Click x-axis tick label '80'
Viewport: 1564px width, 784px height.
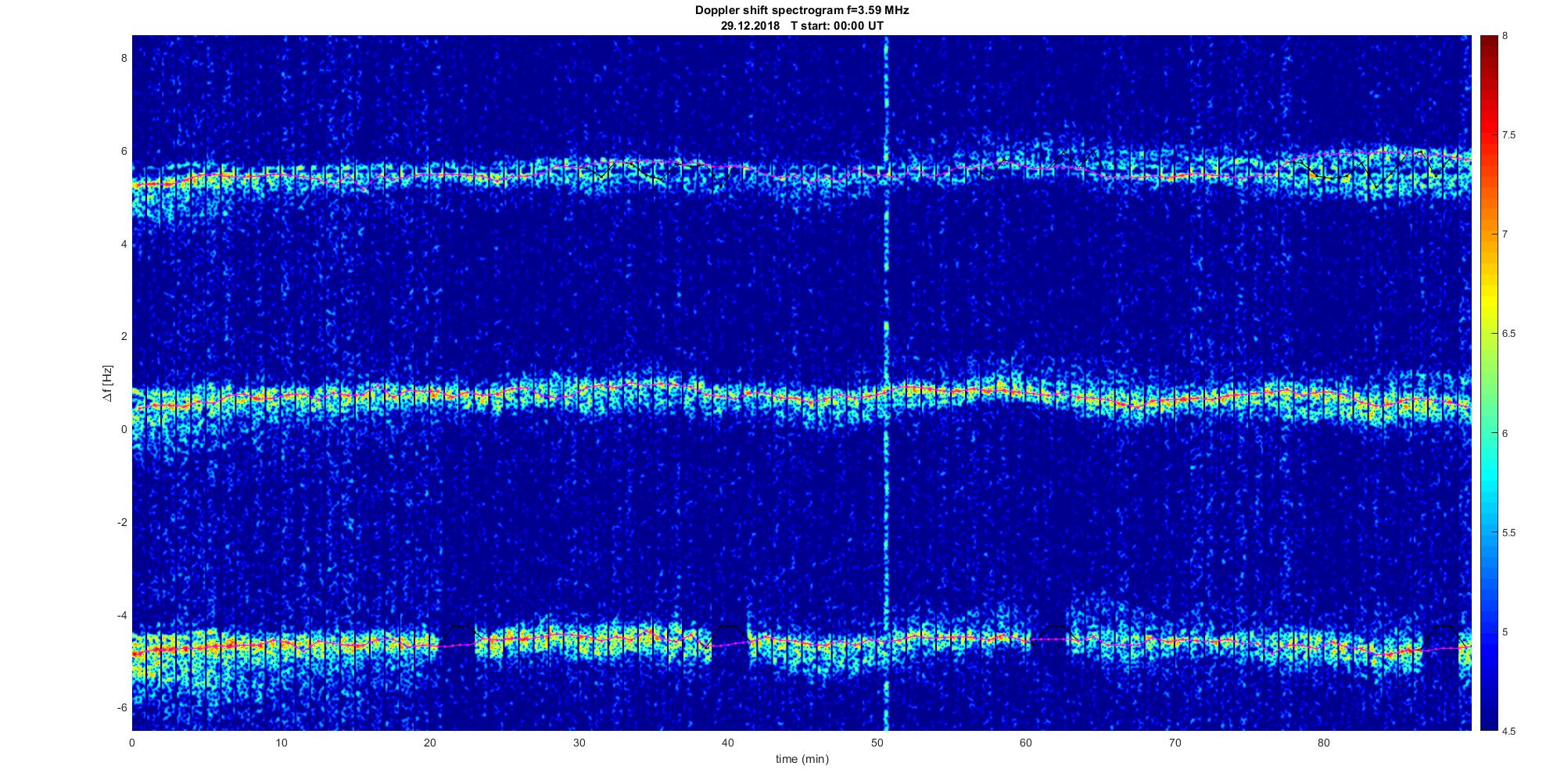click(x=1324, y=743)
